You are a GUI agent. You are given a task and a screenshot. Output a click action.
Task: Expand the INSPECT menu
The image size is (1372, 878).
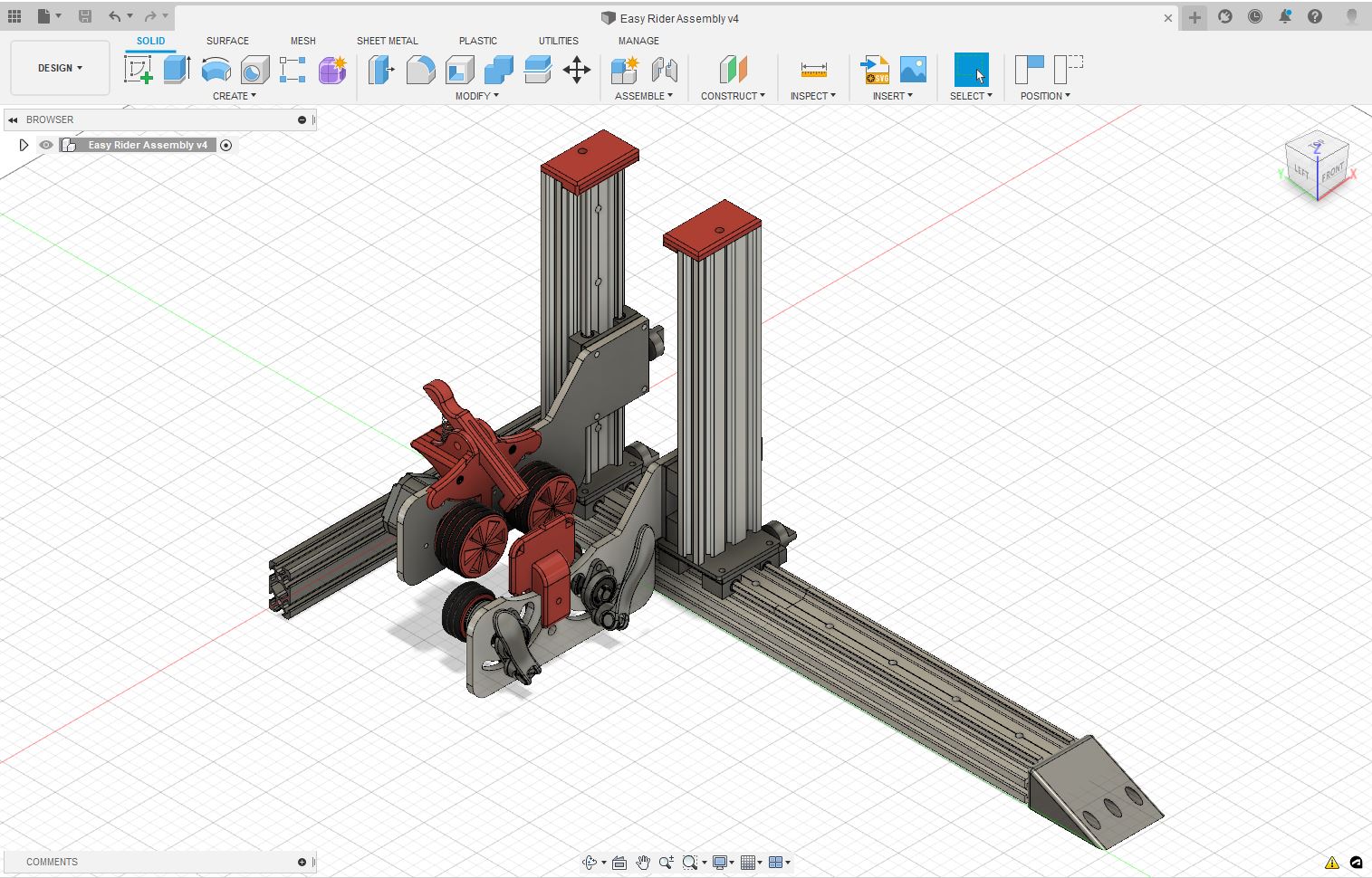pyautogui.click(x=813, y=96)
